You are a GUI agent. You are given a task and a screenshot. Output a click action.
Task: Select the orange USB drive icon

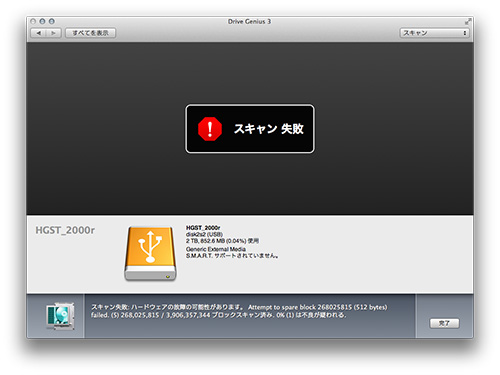(150, 253)
